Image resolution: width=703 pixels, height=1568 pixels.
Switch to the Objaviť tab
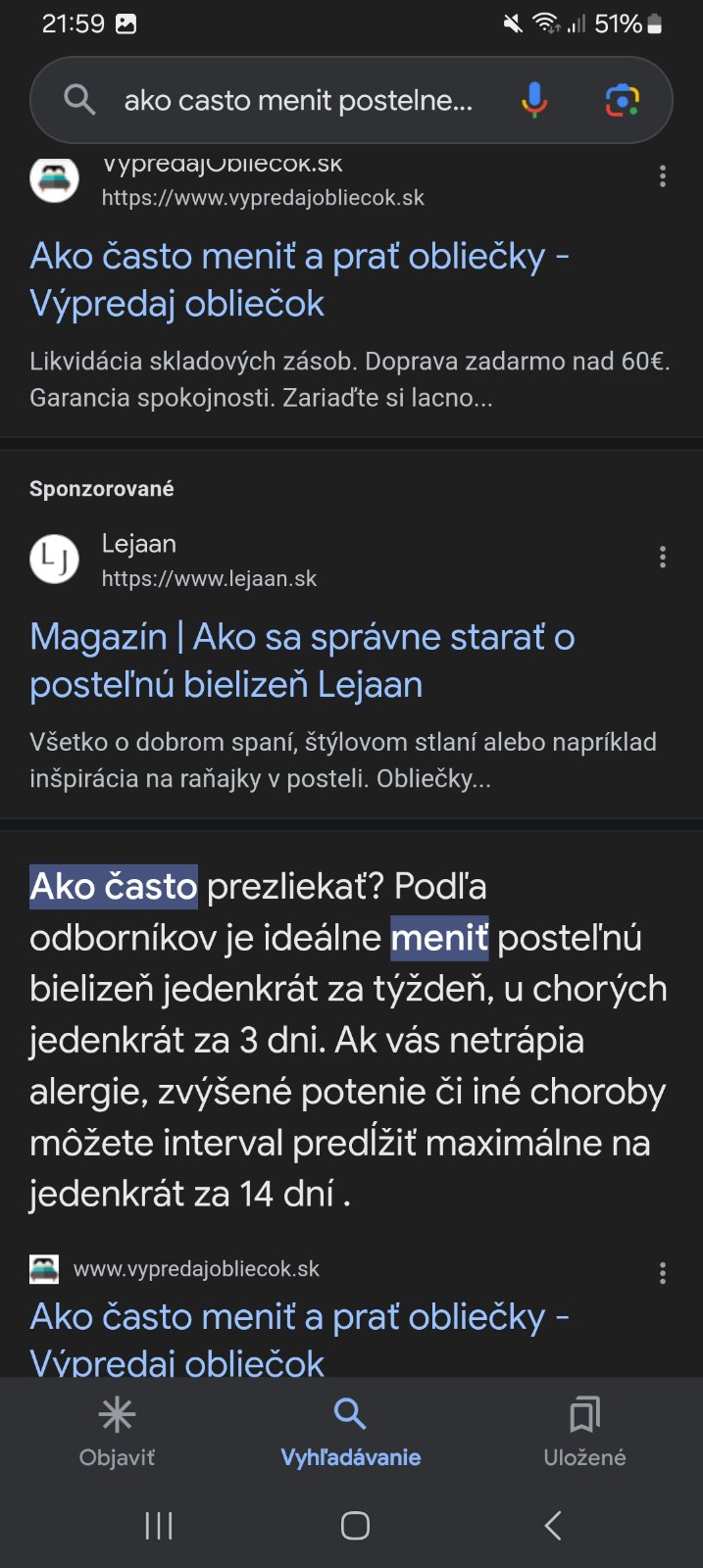(117, 1432)
